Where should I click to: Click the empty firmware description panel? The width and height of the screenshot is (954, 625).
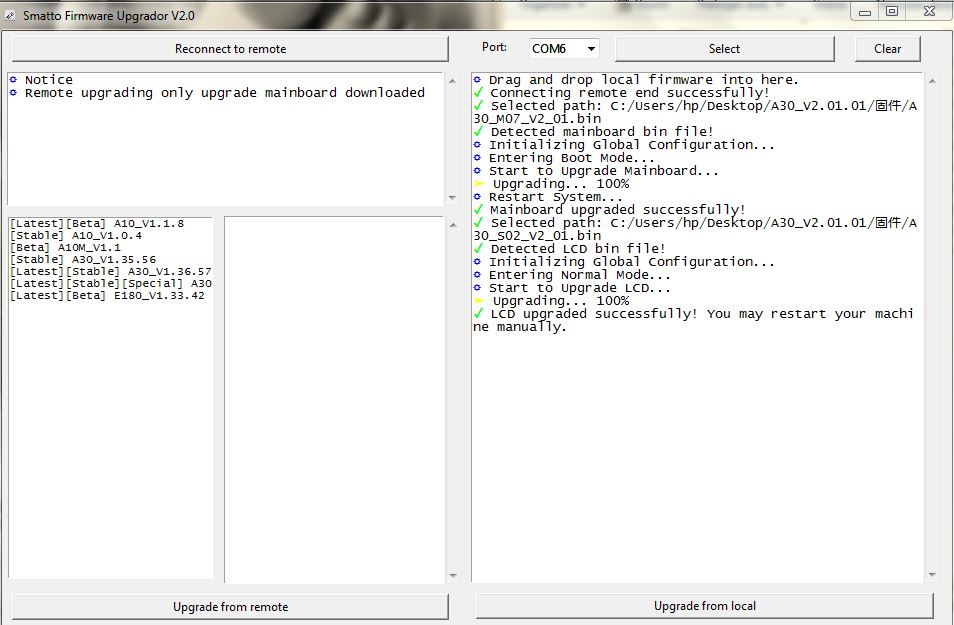coord(334,399)
